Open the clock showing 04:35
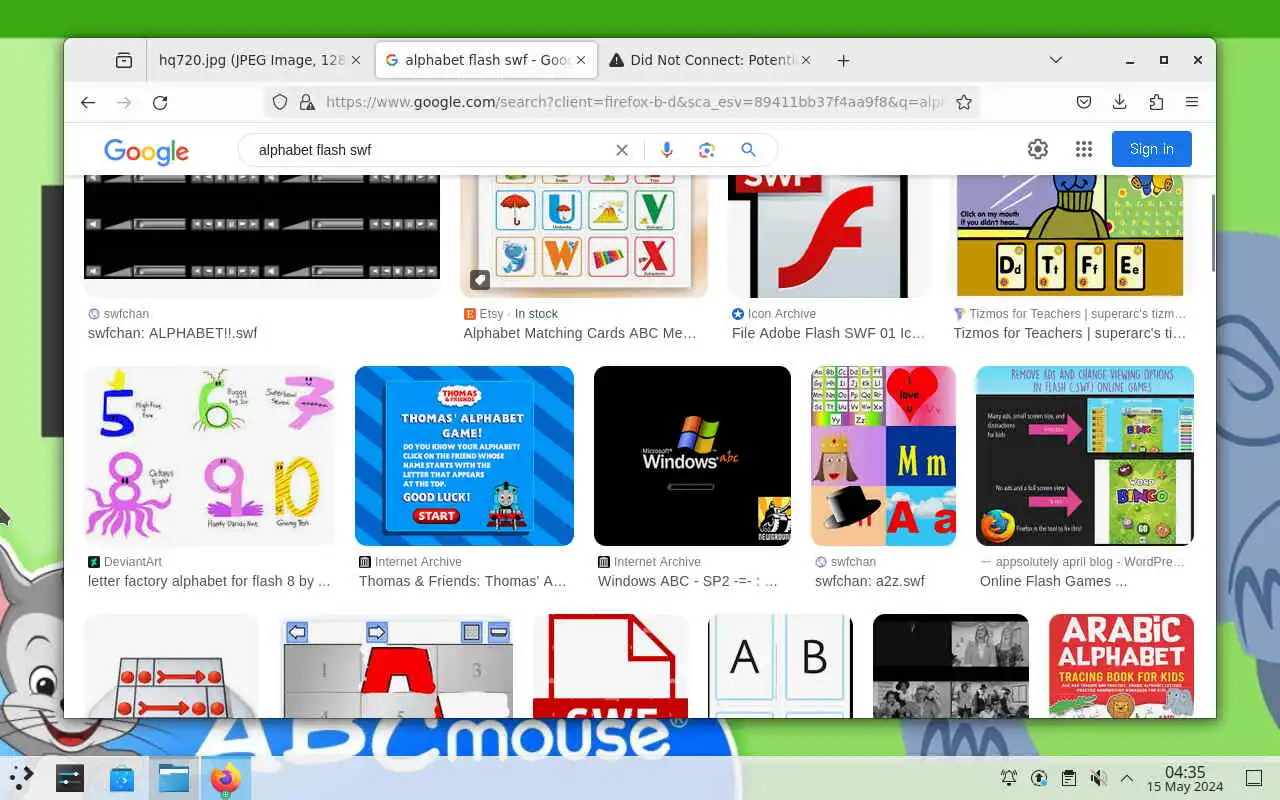 click(1185, 778)
